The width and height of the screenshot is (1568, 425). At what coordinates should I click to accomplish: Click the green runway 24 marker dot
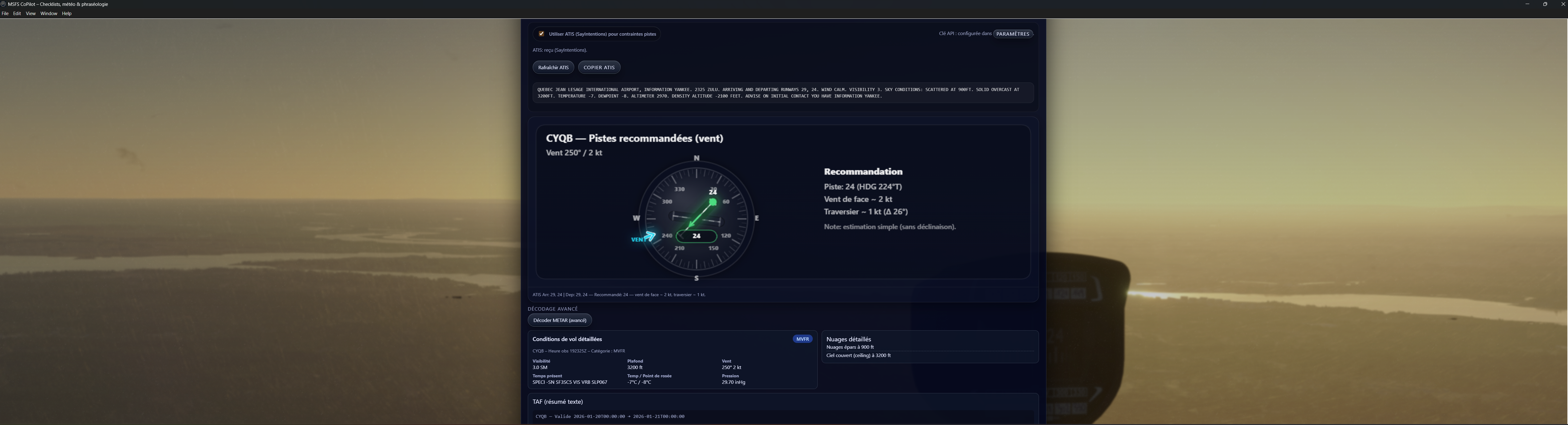click(713, 201)
